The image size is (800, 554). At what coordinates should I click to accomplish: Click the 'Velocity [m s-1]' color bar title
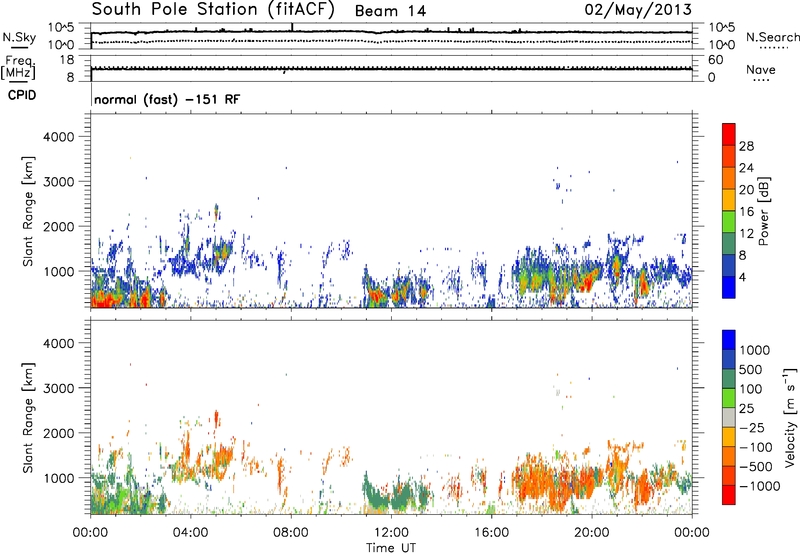(x=790, y=417)
